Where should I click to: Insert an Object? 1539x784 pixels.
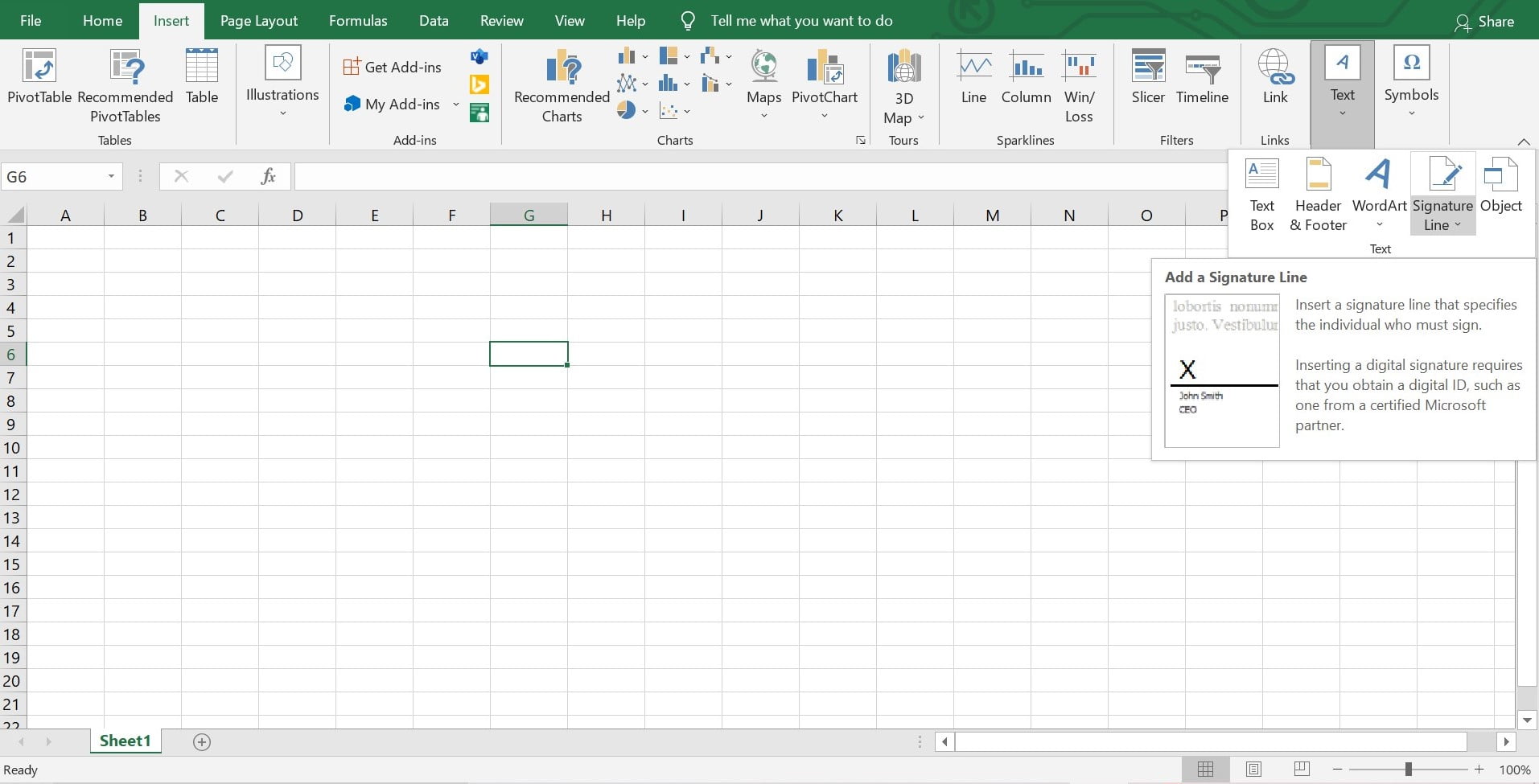coord(1500,186)
